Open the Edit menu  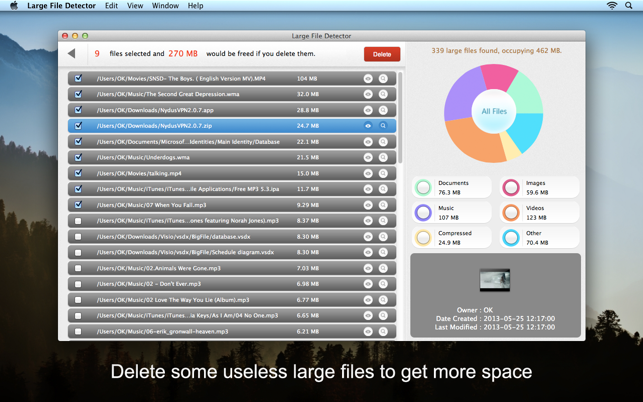(x=111, y=6)
